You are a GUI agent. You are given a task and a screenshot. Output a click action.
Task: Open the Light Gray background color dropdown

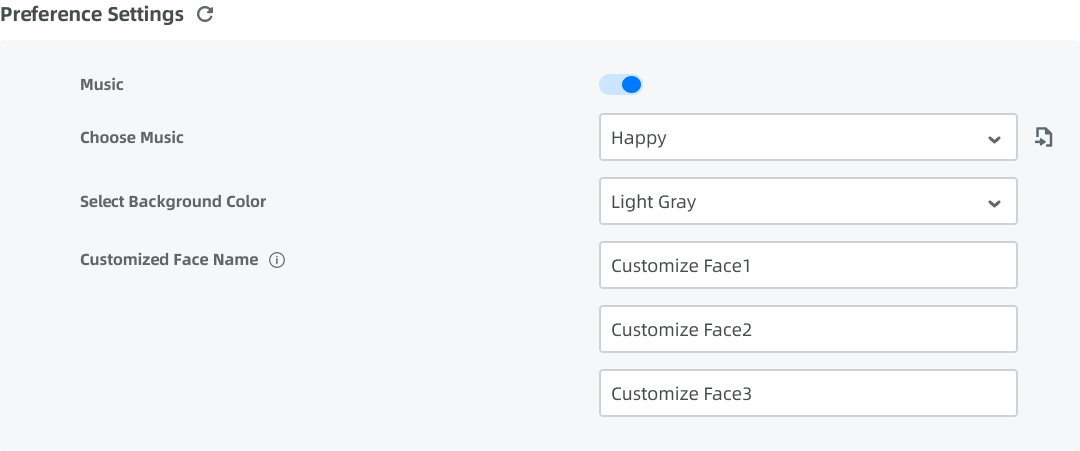tap(808, 201)
